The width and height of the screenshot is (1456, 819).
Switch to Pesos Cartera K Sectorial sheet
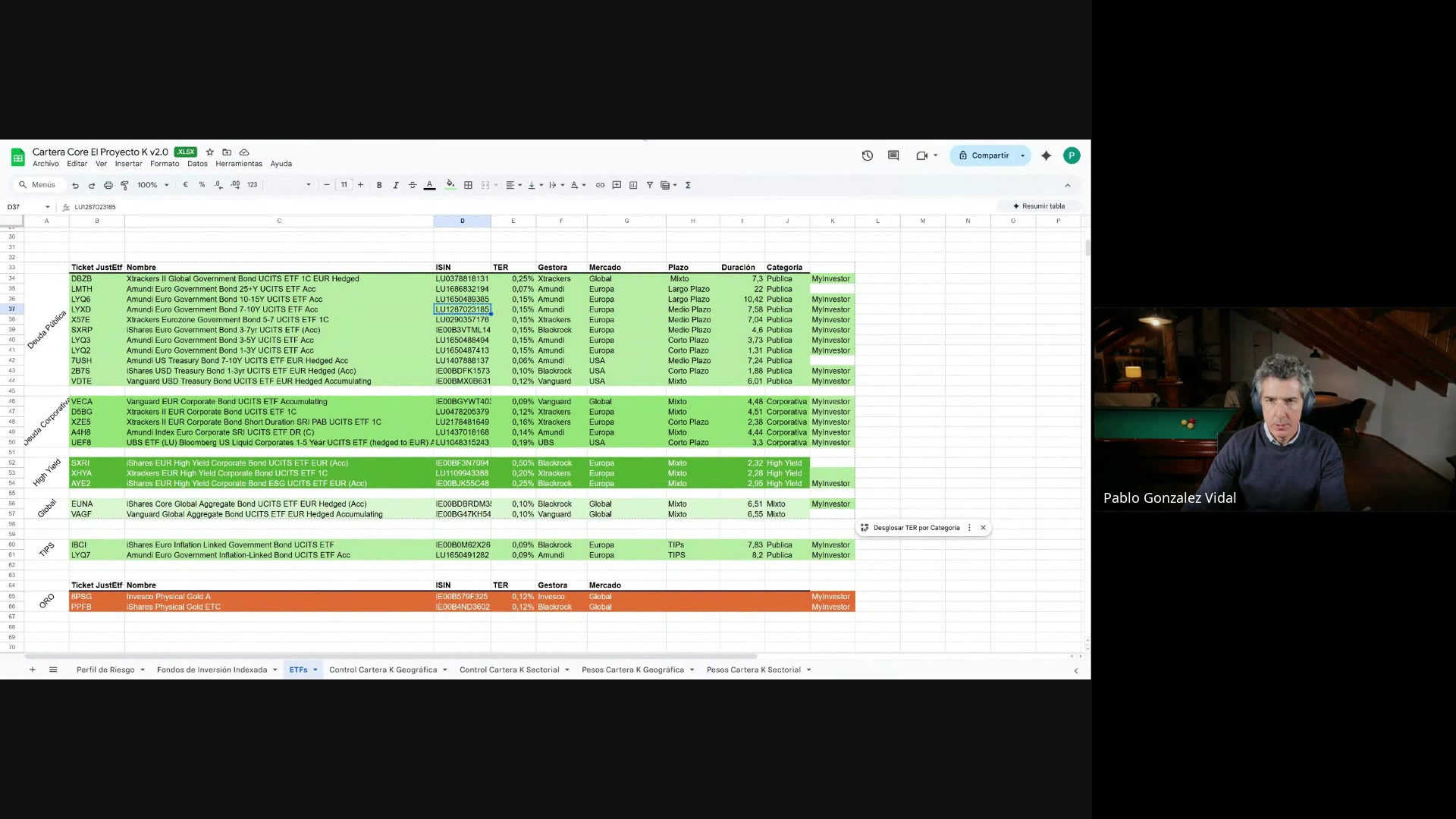753,670
